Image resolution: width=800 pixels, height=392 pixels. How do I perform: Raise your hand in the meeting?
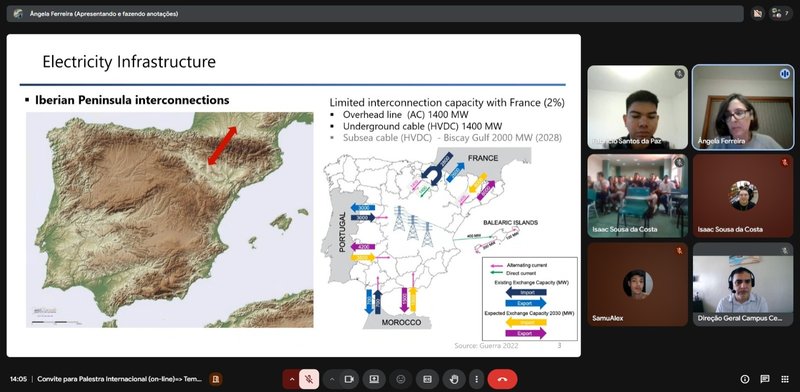454,379
